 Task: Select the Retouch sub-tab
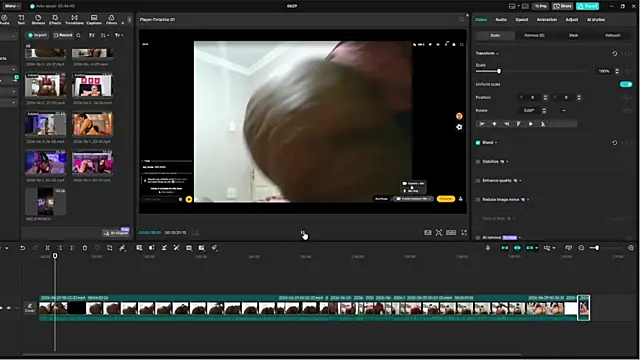tap(612, 36)
